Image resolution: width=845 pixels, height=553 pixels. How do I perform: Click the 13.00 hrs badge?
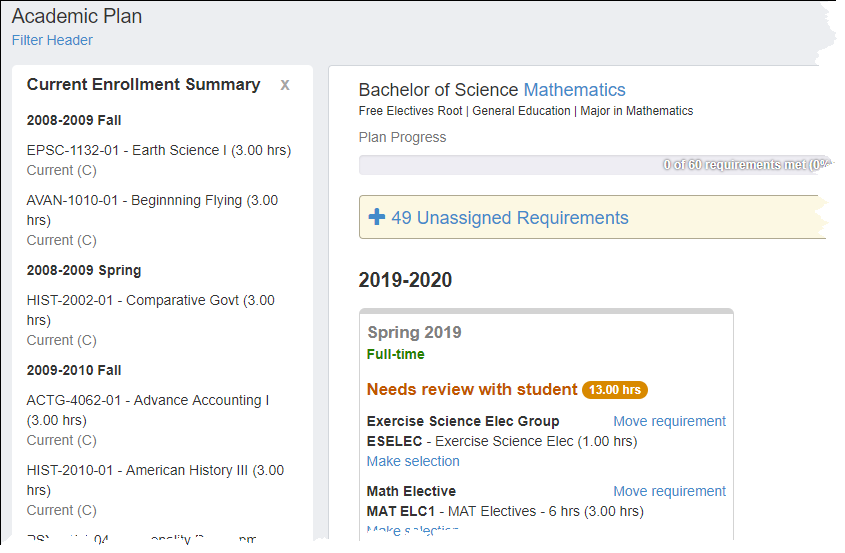(x=615, y=389)
